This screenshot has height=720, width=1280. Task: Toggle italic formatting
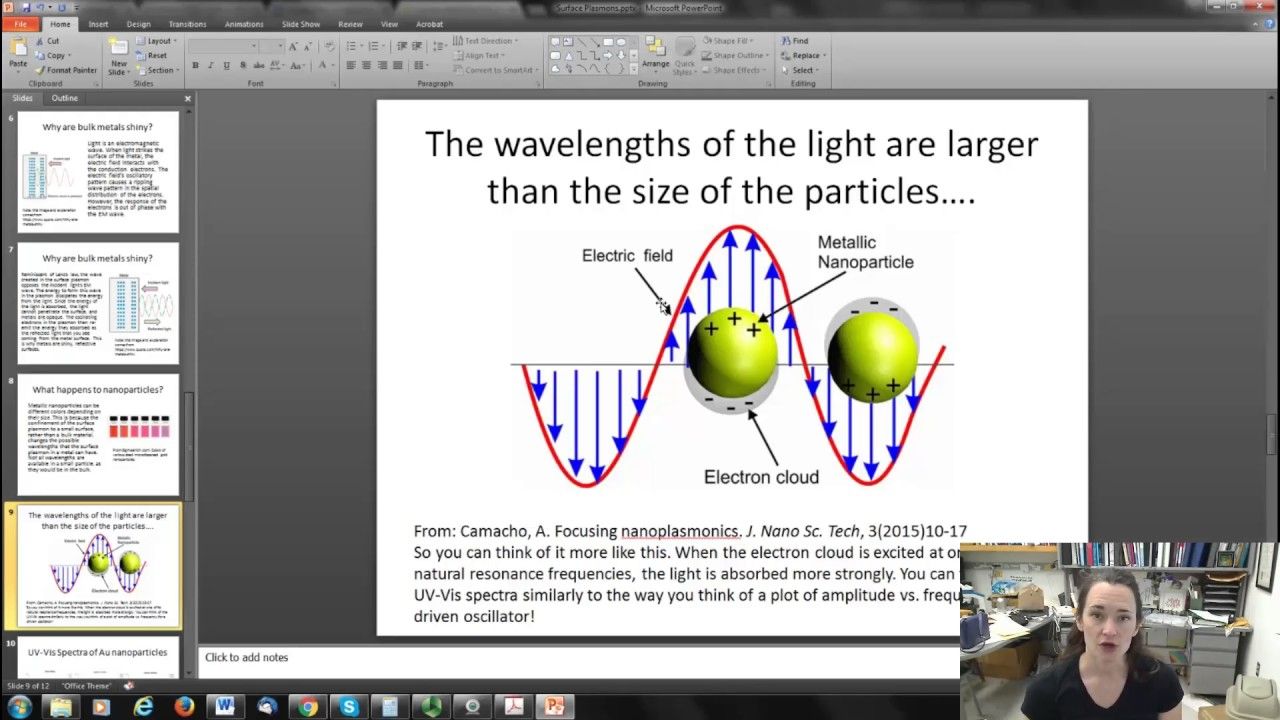(211, 65)
